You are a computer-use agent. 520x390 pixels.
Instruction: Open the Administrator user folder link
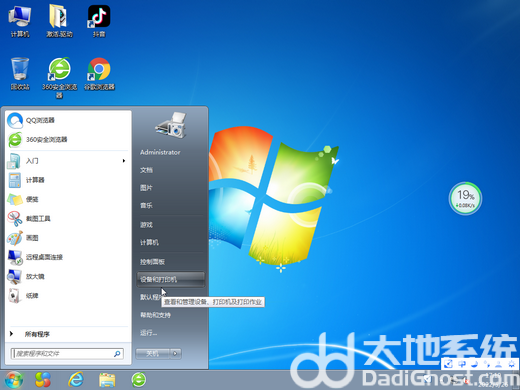(x=160, y=152)
